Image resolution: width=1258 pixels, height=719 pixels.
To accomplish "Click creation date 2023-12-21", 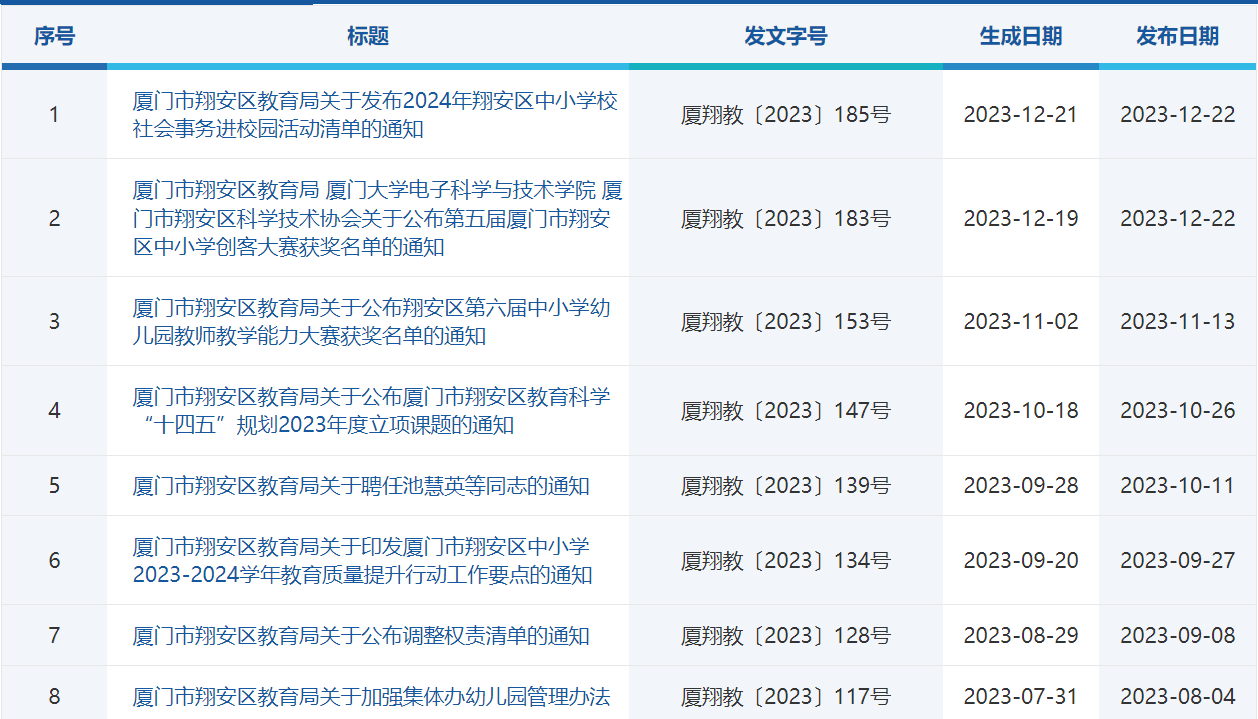I will 1021,115.
